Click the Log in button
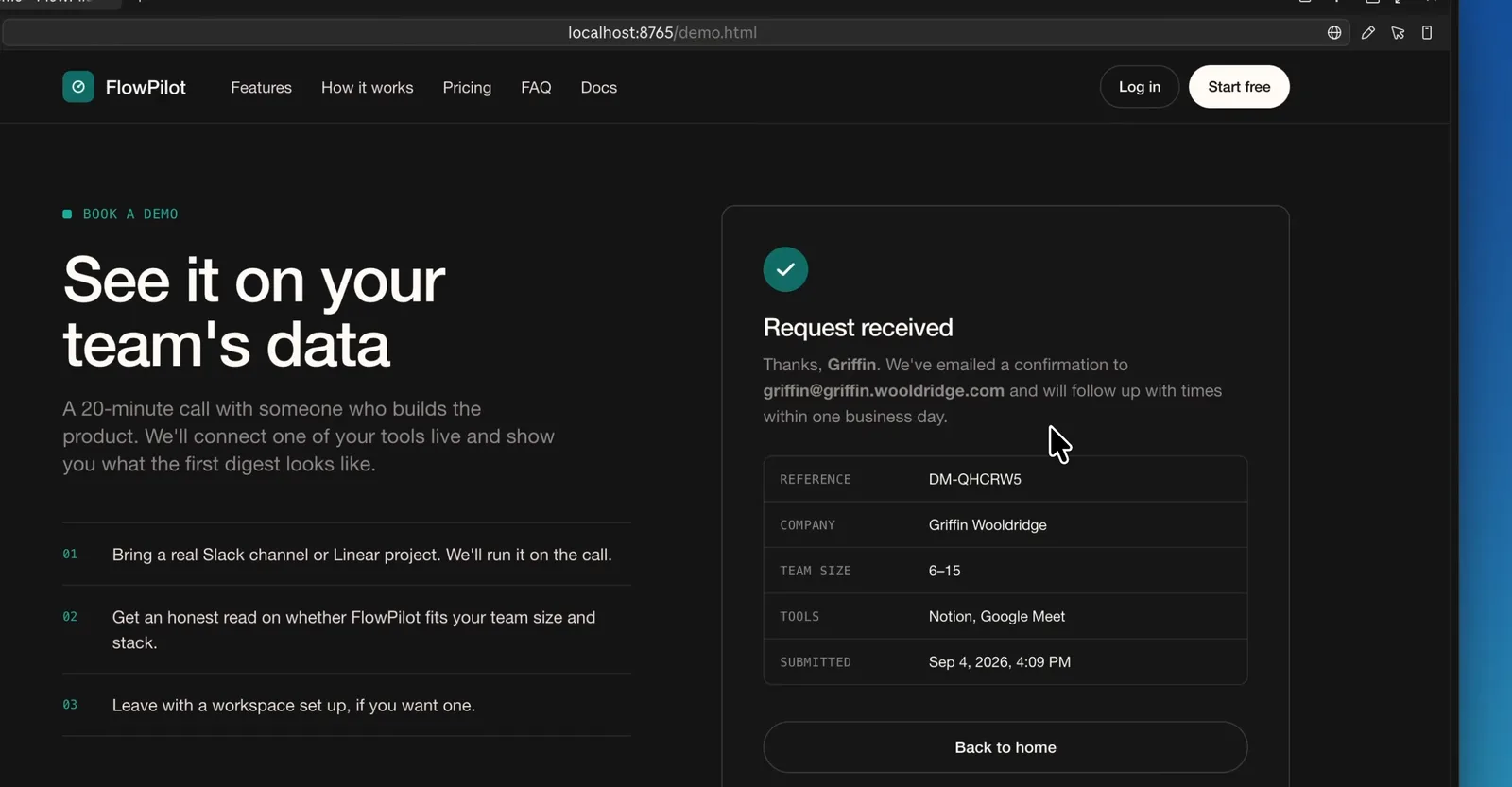1512x787 pixels. pos(1140,87)
